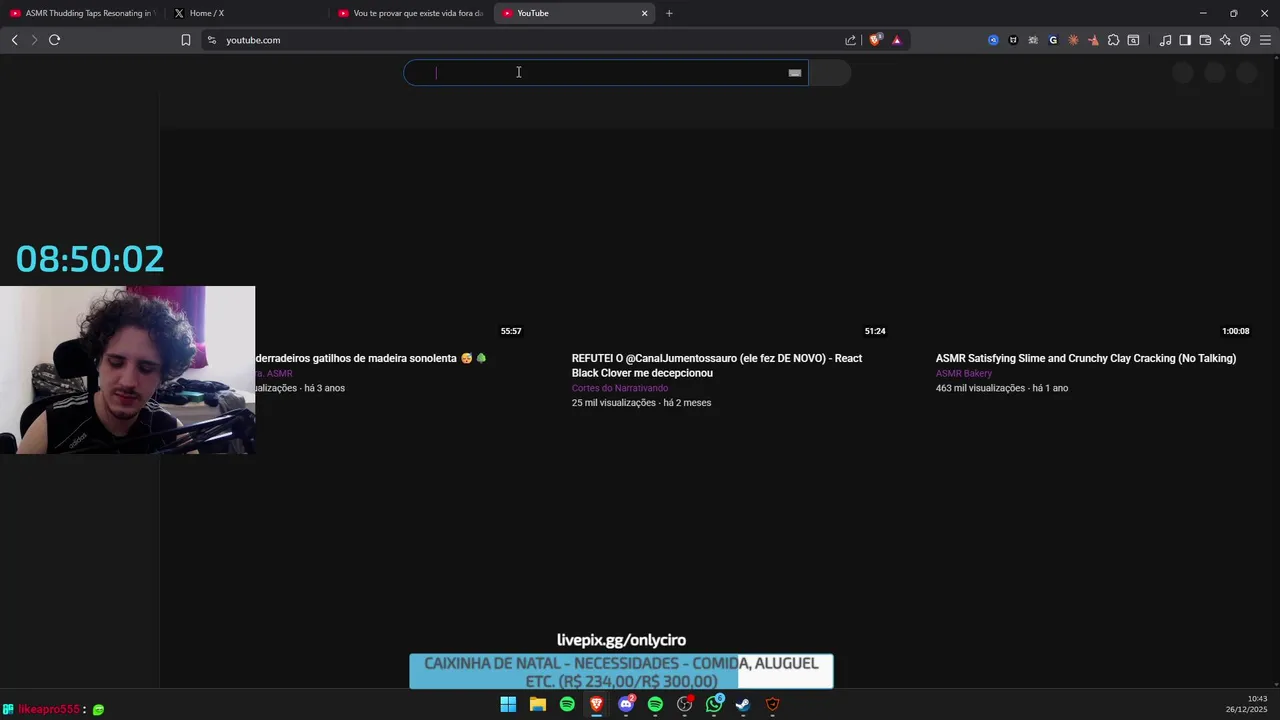Open a new tab with plus button
The height and width of the screenshot is (720, 1280).
[669, 13]
